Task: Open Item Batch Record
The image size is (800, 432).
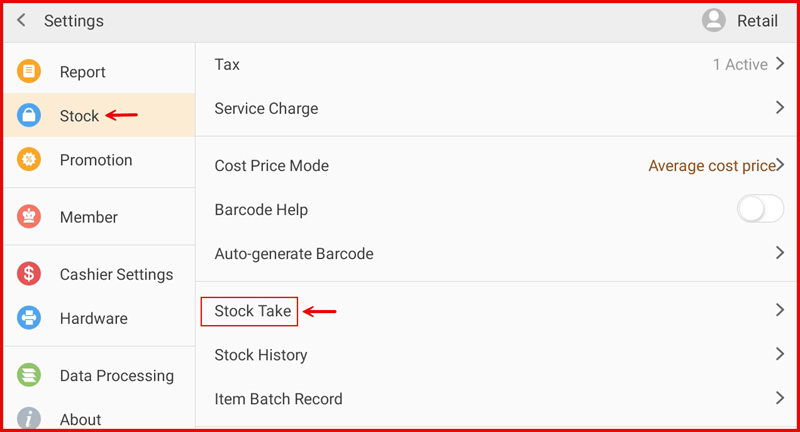Action: (x=279, y=399)
